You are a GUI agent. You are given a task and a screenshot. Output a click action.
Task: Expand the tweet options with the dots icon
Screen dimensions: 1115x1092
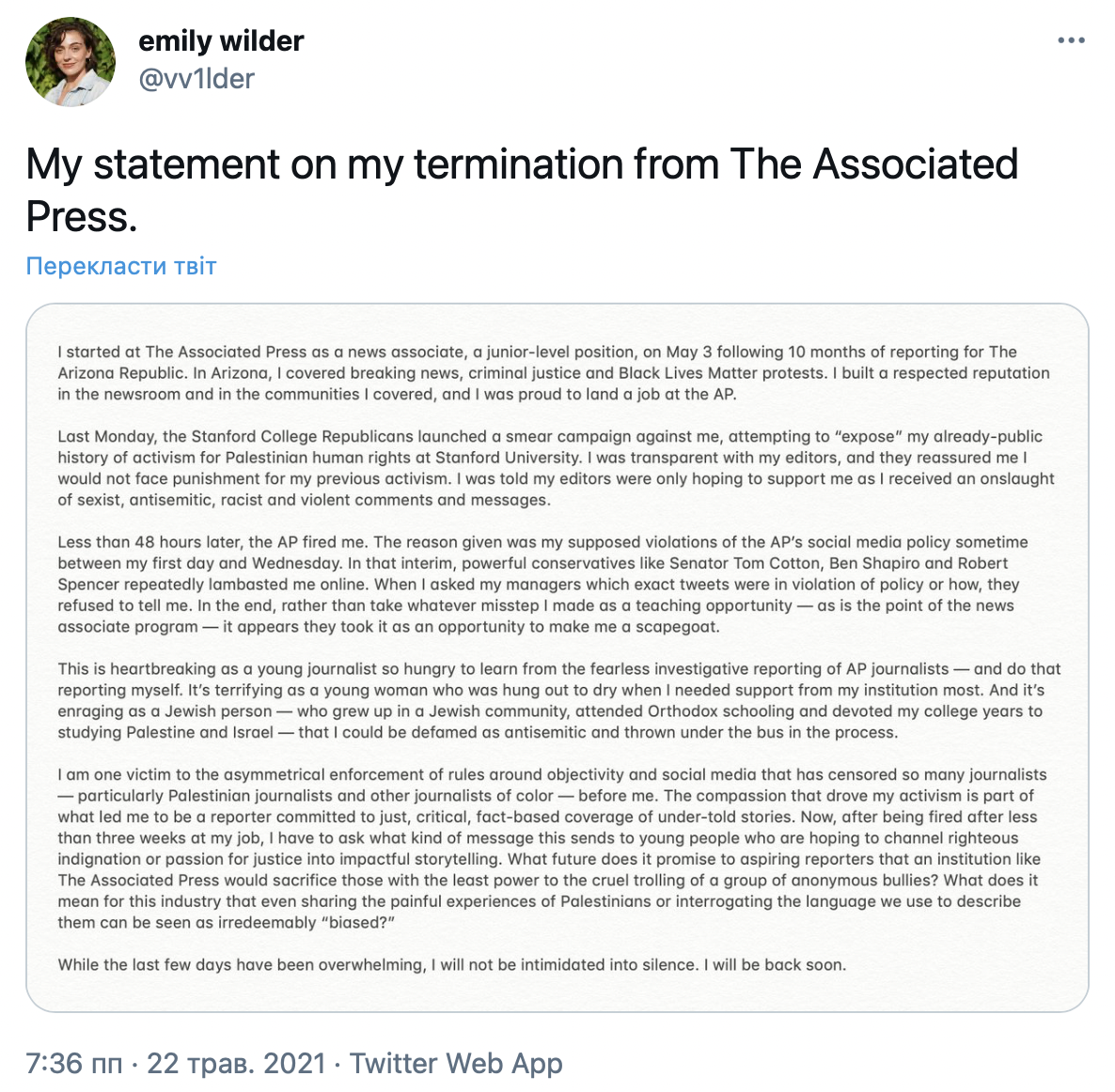pyautogui.click(x=1071, y=39)
